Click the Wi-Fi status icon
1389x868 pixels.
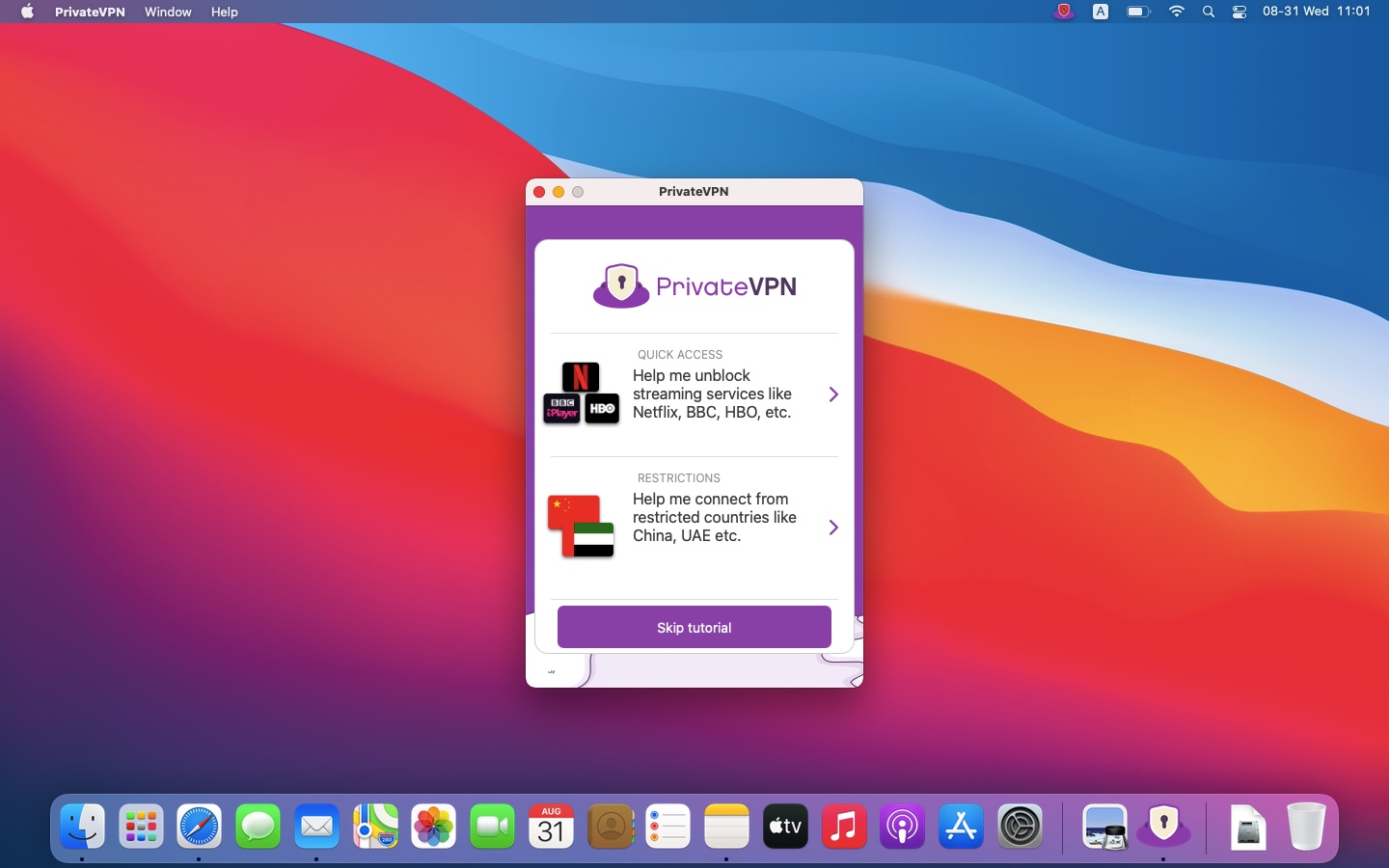pos(1176,12)
